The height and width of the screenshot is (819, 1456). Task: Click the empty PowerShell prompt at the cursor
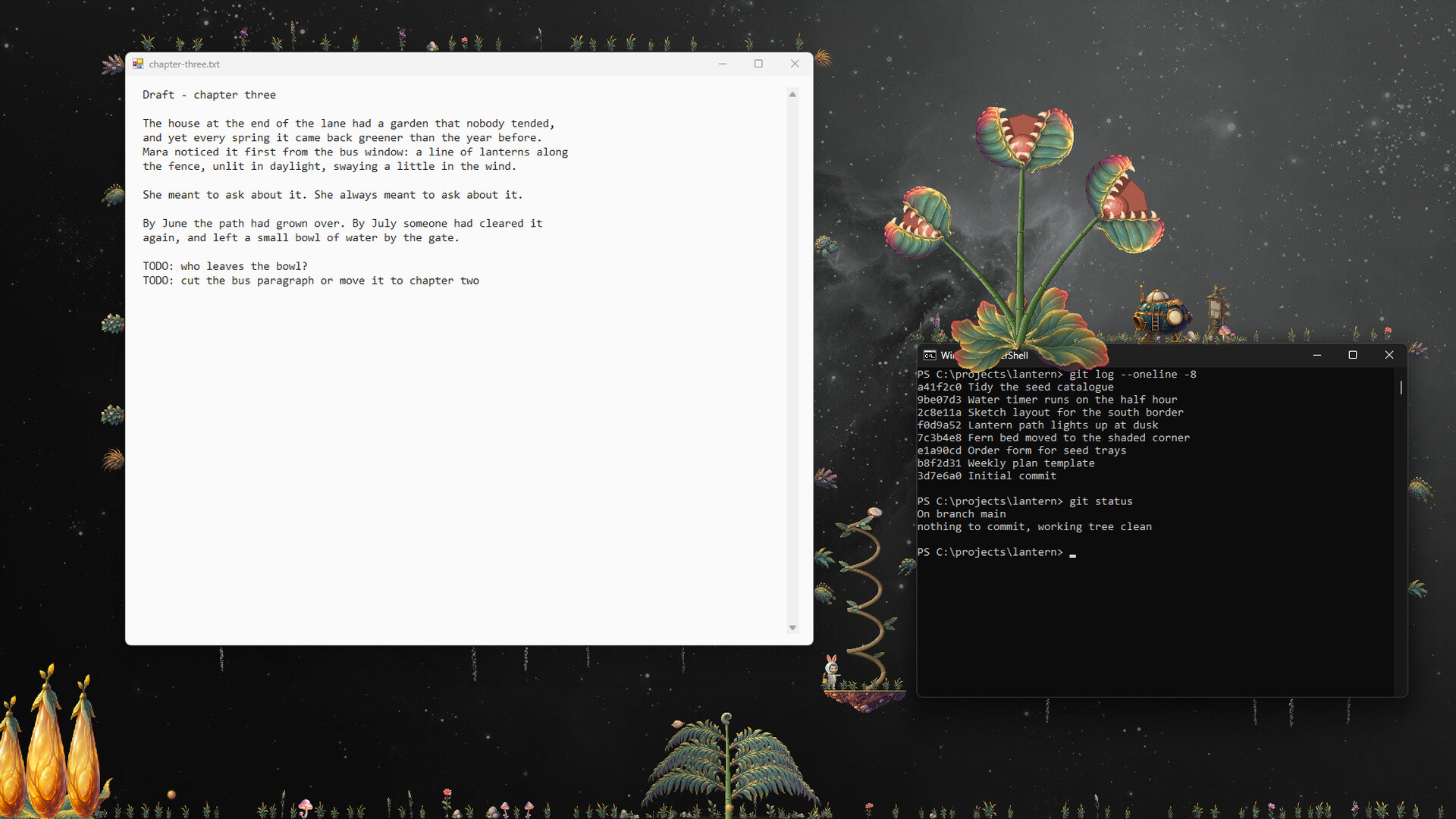click(1072, 552)
